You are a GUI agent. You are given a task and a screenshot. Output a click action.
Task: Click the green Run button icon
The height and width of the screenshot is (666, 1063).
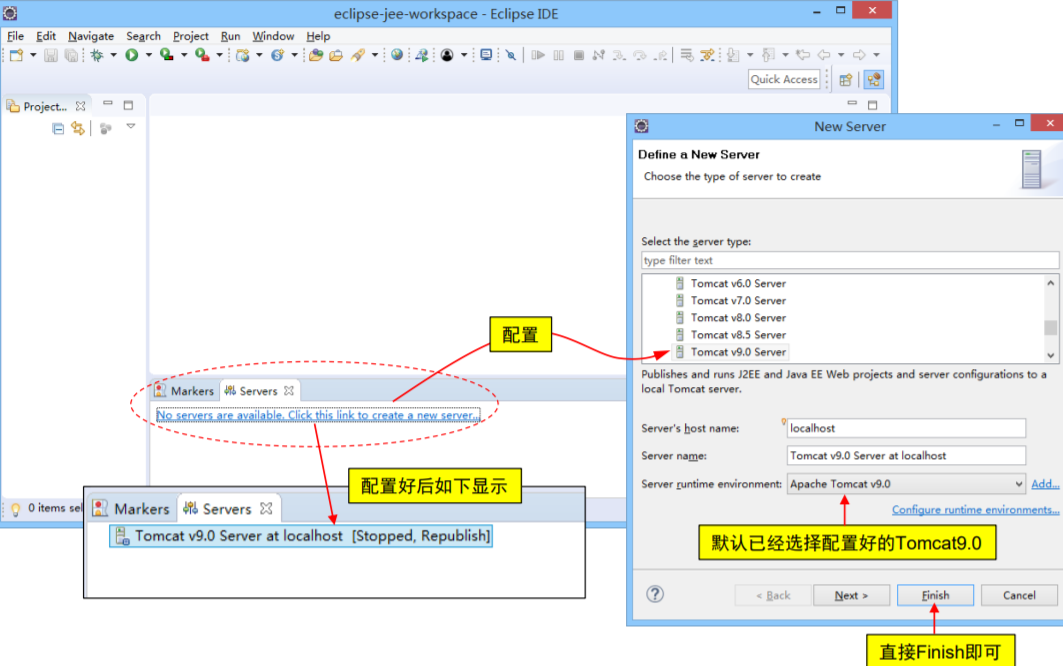[x=132, y=55]
